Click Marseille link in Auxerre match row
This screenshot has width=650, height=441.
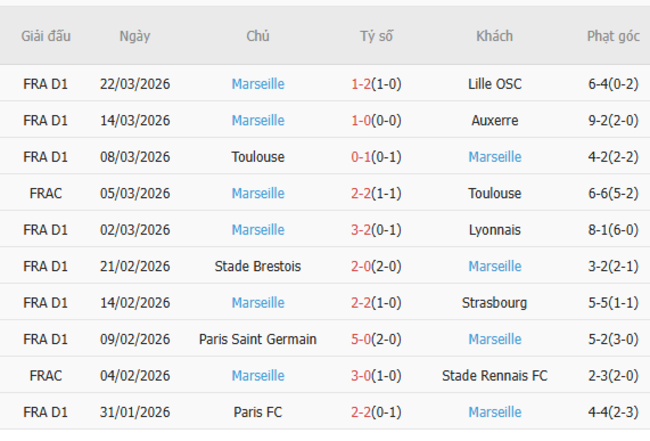(257, 120)
